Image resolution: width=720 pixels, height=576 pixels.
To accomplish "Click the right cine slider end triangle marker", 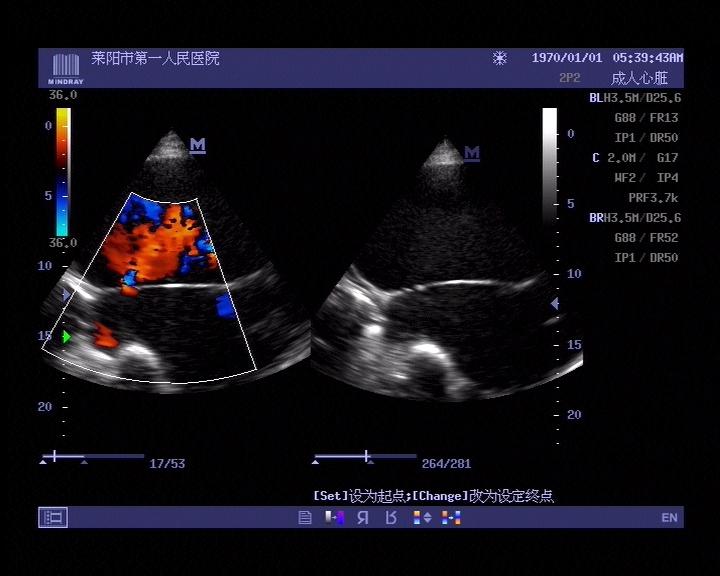I will [371, 463].
